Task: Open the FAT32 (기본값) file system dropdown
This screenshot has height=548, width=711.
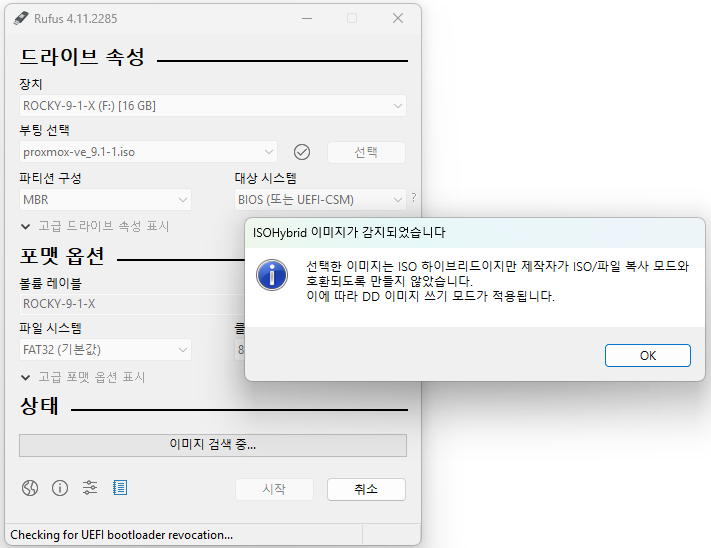Action: pos(105,350)
